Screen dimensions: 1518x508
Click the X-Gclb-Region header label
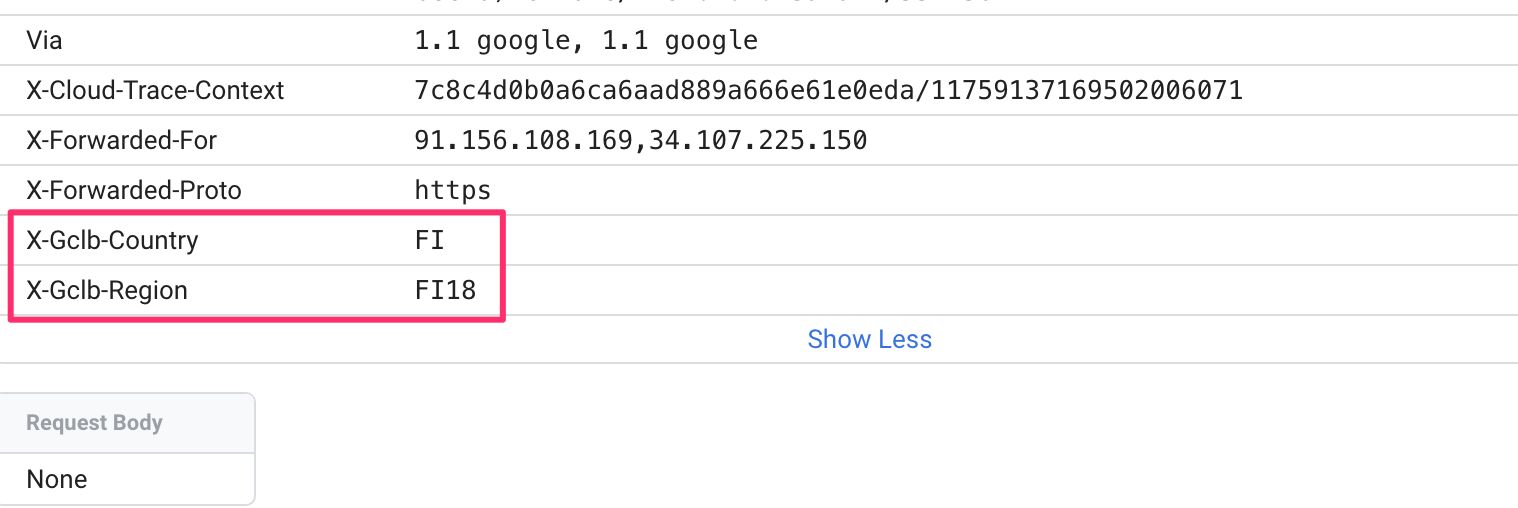(x=107, y=290)
